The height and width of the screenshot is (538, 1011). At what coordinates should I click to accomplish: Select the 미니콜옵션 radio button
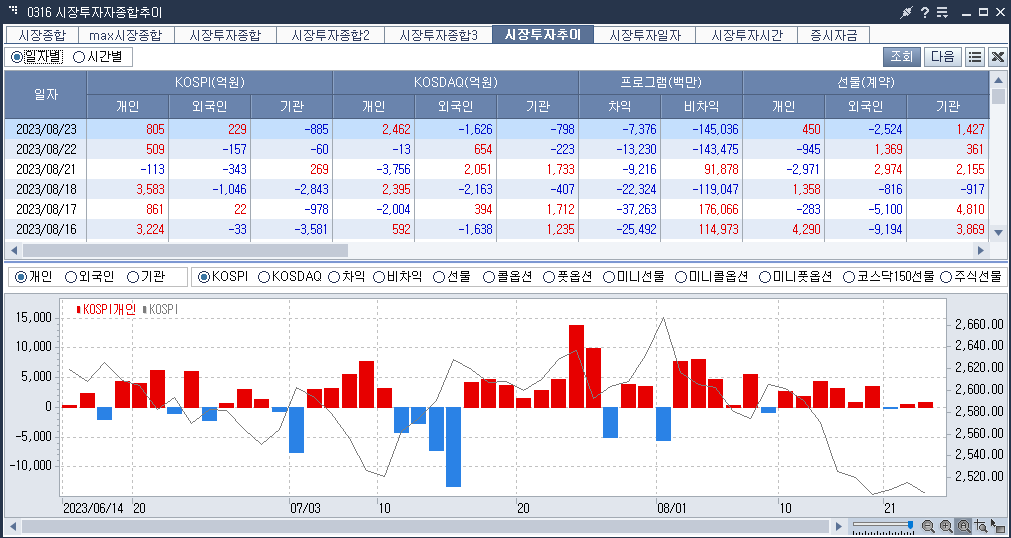click(711, 277)
